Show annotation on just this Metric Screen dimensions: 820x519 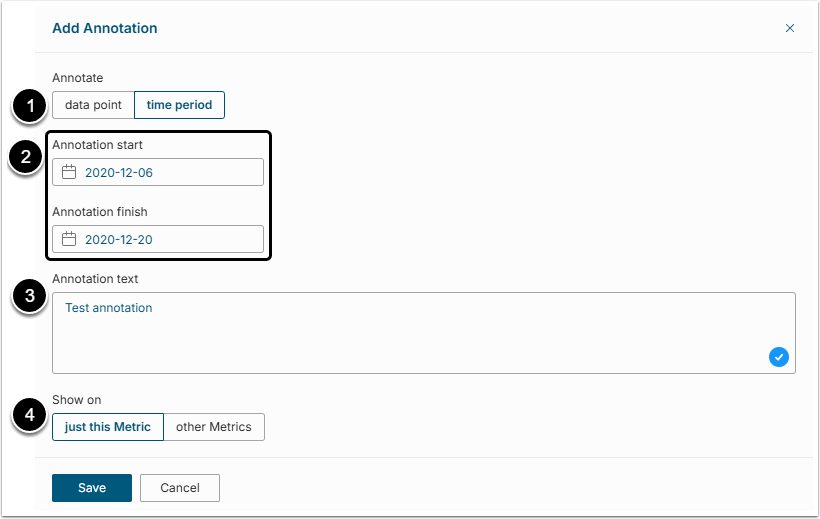point(108,427)
